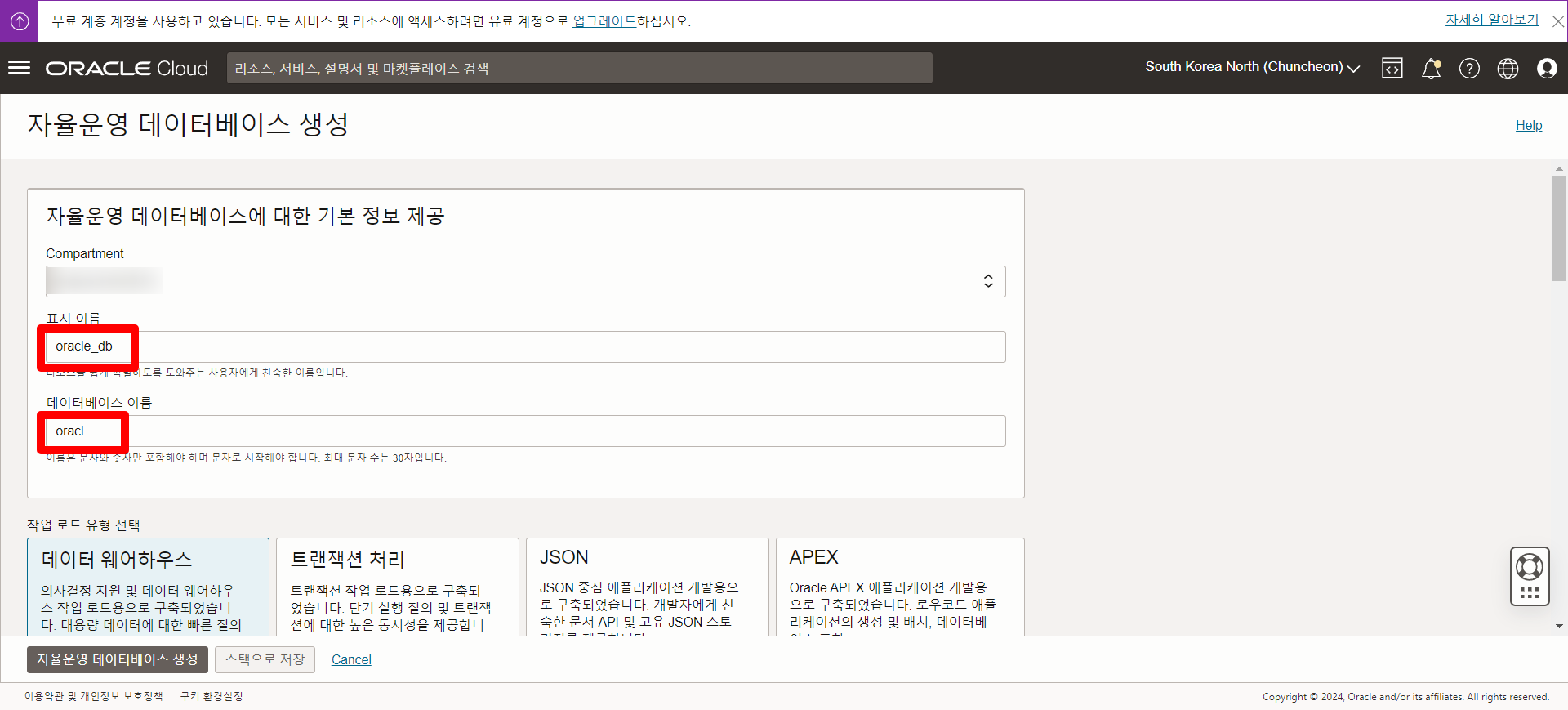Select the APEX workload card
This screenshot has width=1568, height=710.
pos(900,587)
